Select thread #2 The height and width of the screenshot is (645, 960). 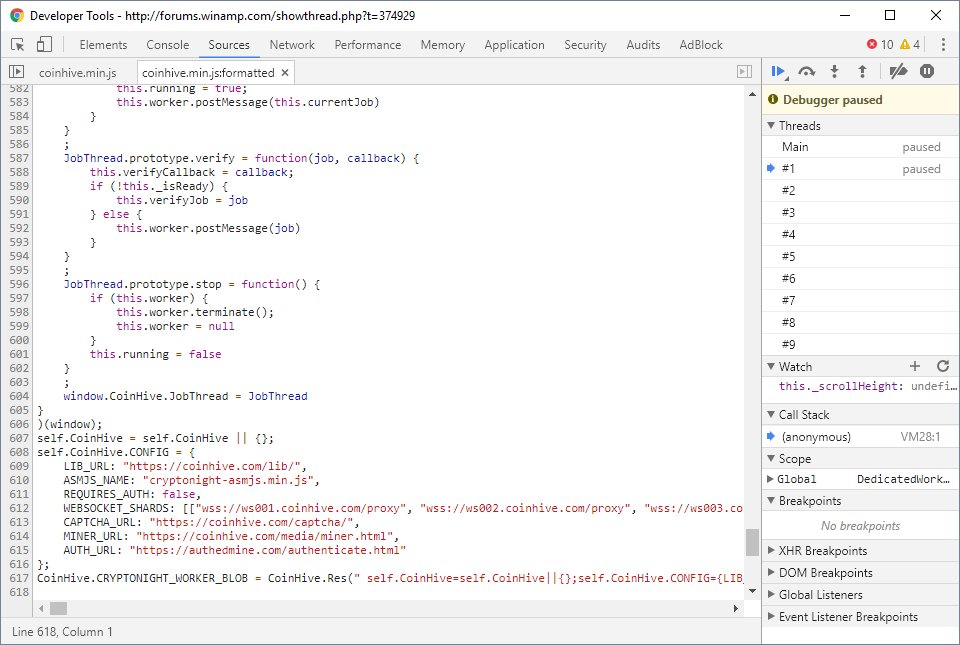tap(860, 190)
